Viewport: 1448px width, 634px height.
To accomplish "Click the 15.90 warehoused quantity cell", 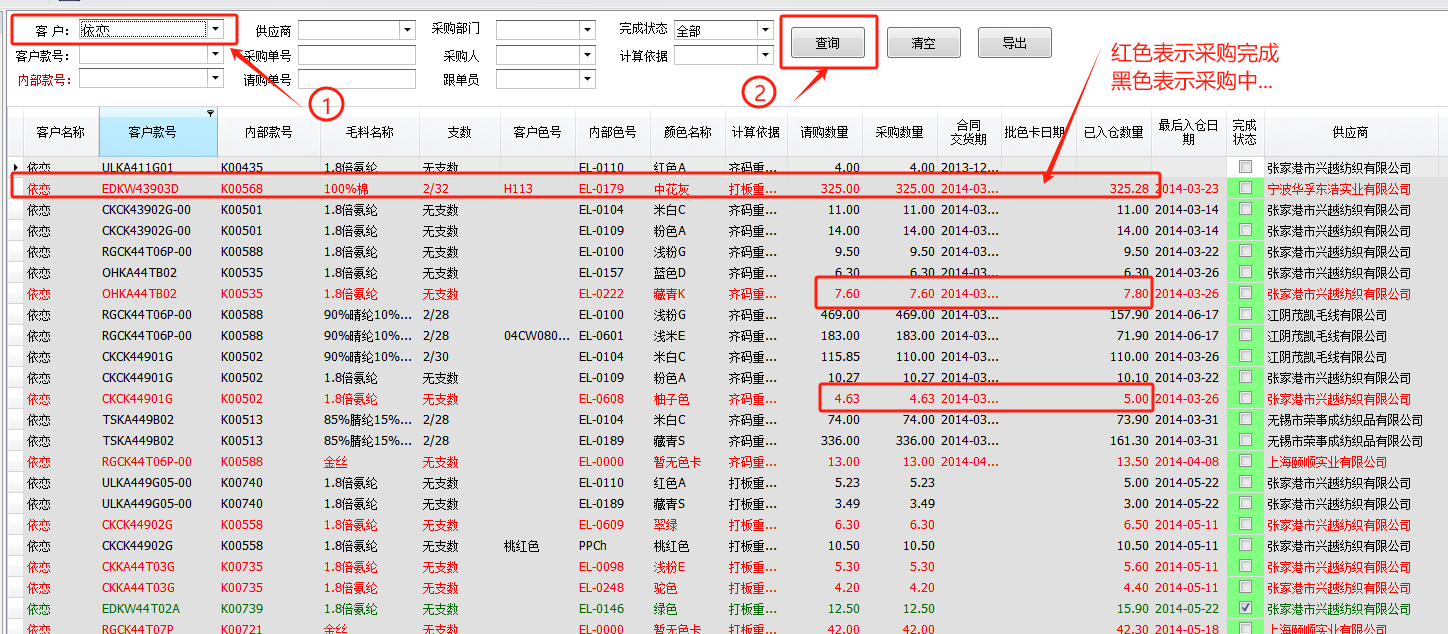I will point(1113,608).
